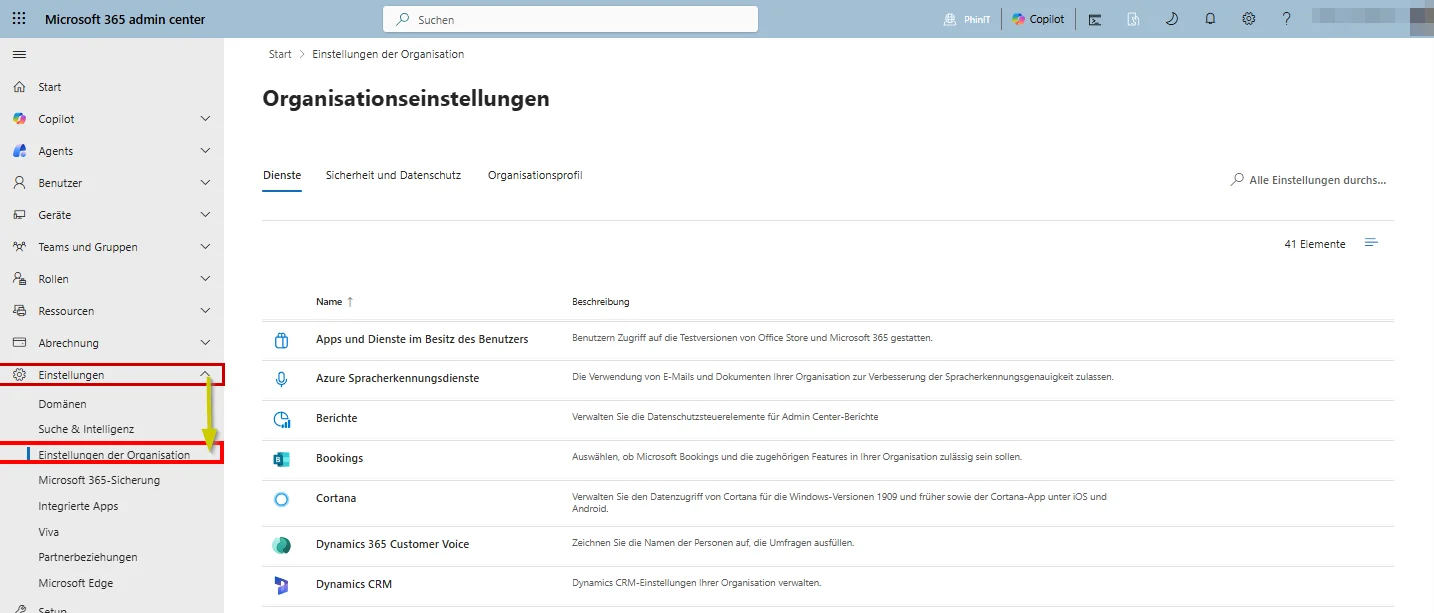Expand the Benutzer navigation chevron
The image size is (1434, 613).
tap(205, 183)
